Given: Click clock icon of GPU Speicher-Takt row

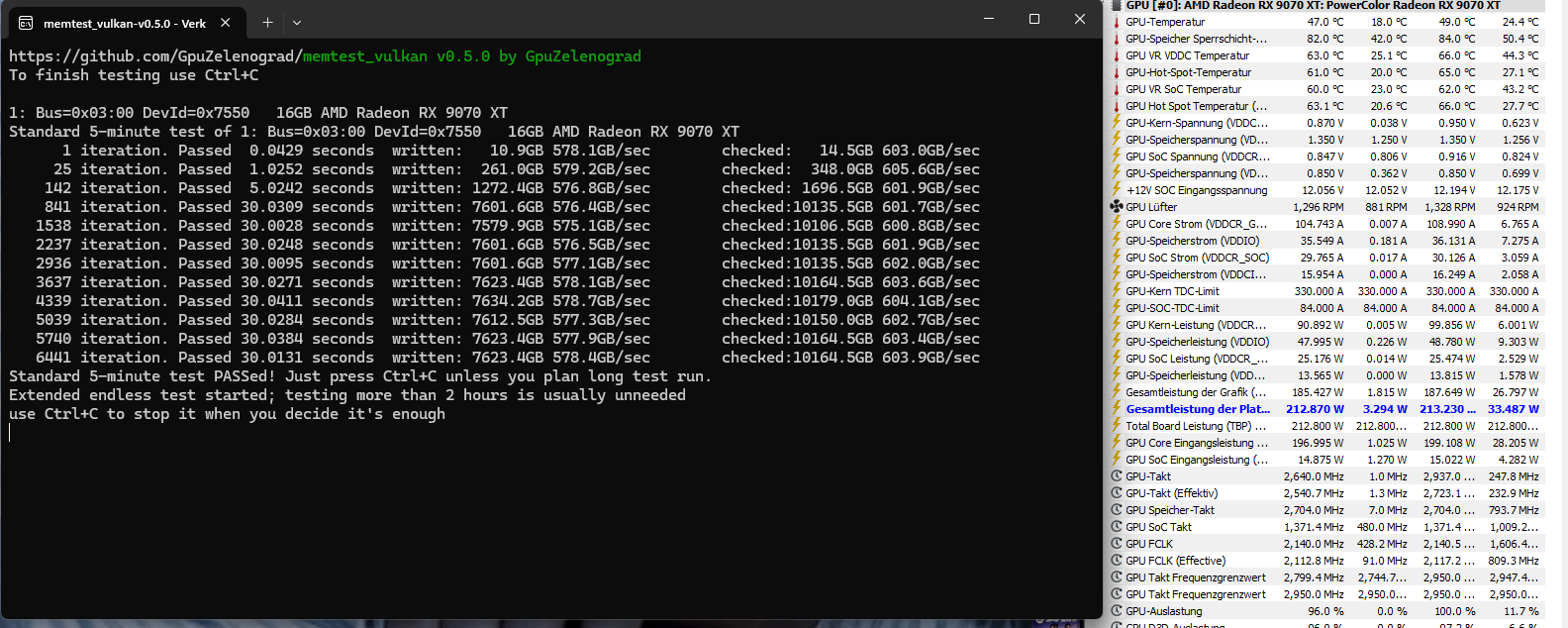Looking at the screenshot, I should point(1117,510).
